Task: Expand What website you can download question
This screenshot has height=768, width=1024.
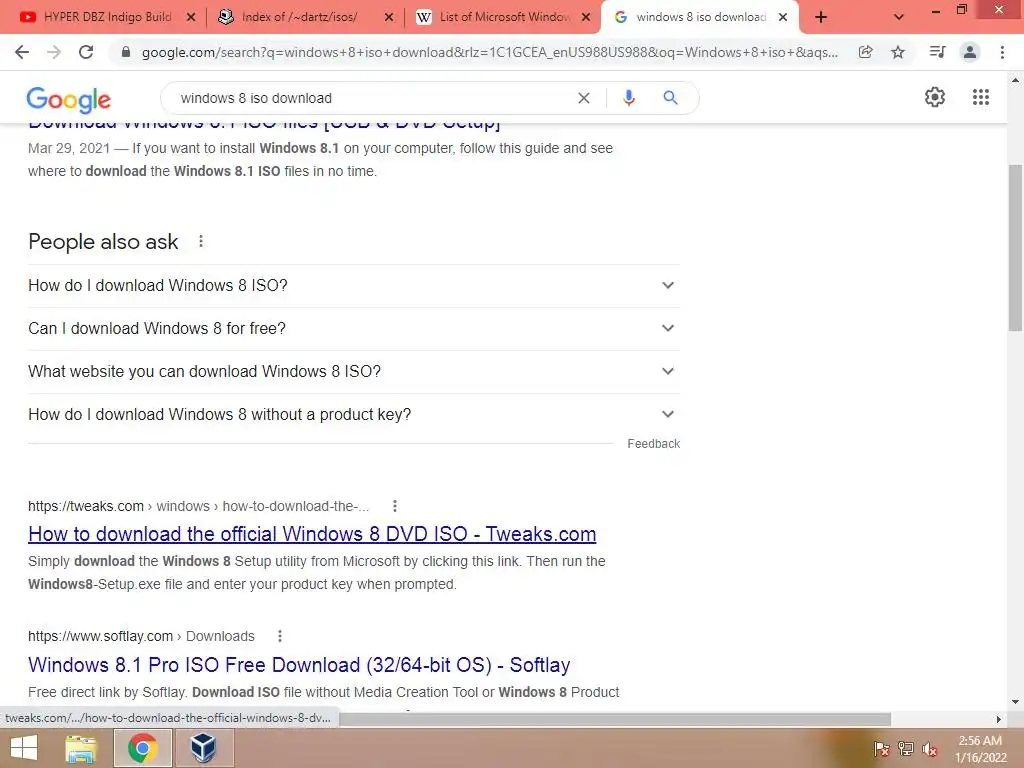Action: pyautogui.click(x=354, y=372)
